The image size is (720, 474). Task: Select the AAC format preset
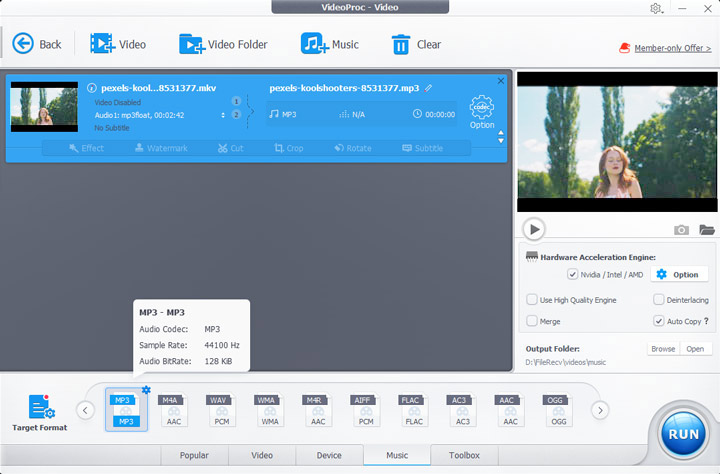point(510,410)
